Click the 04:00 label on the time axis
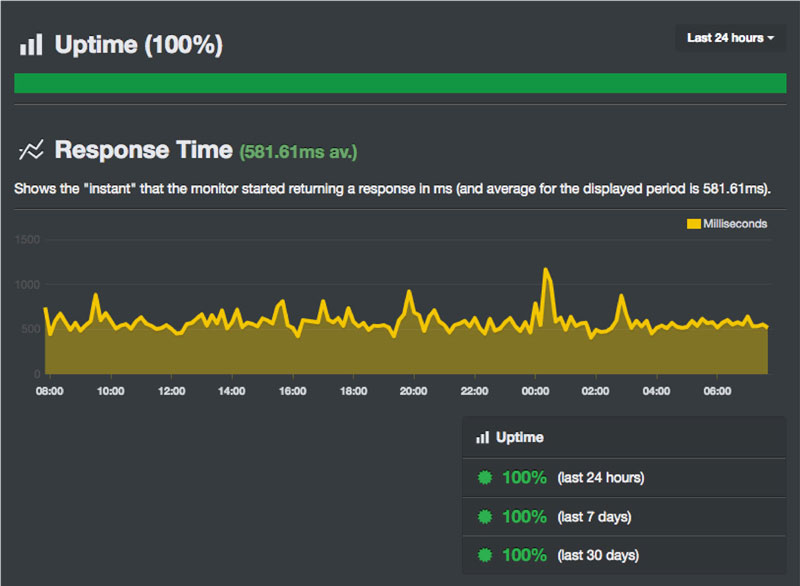 click(x=657, y=391)
